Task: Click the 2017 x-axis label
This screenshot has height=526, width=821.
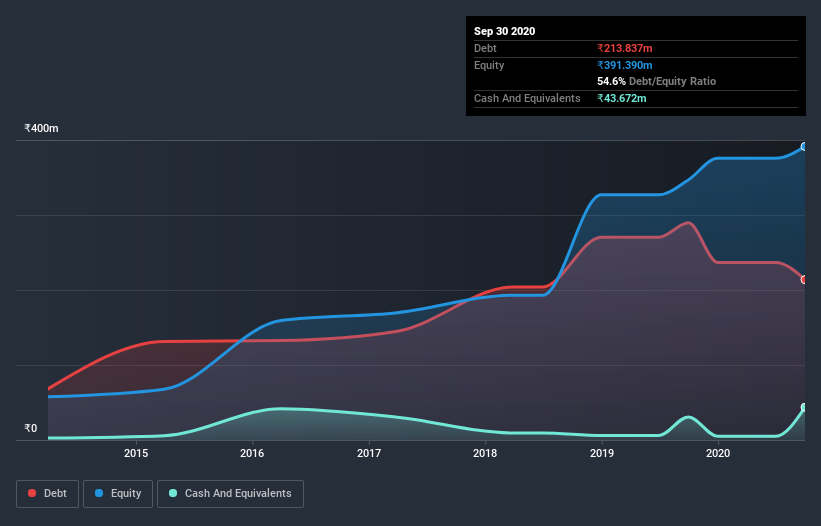Action: pyautogui.click(x=369, y=453)
